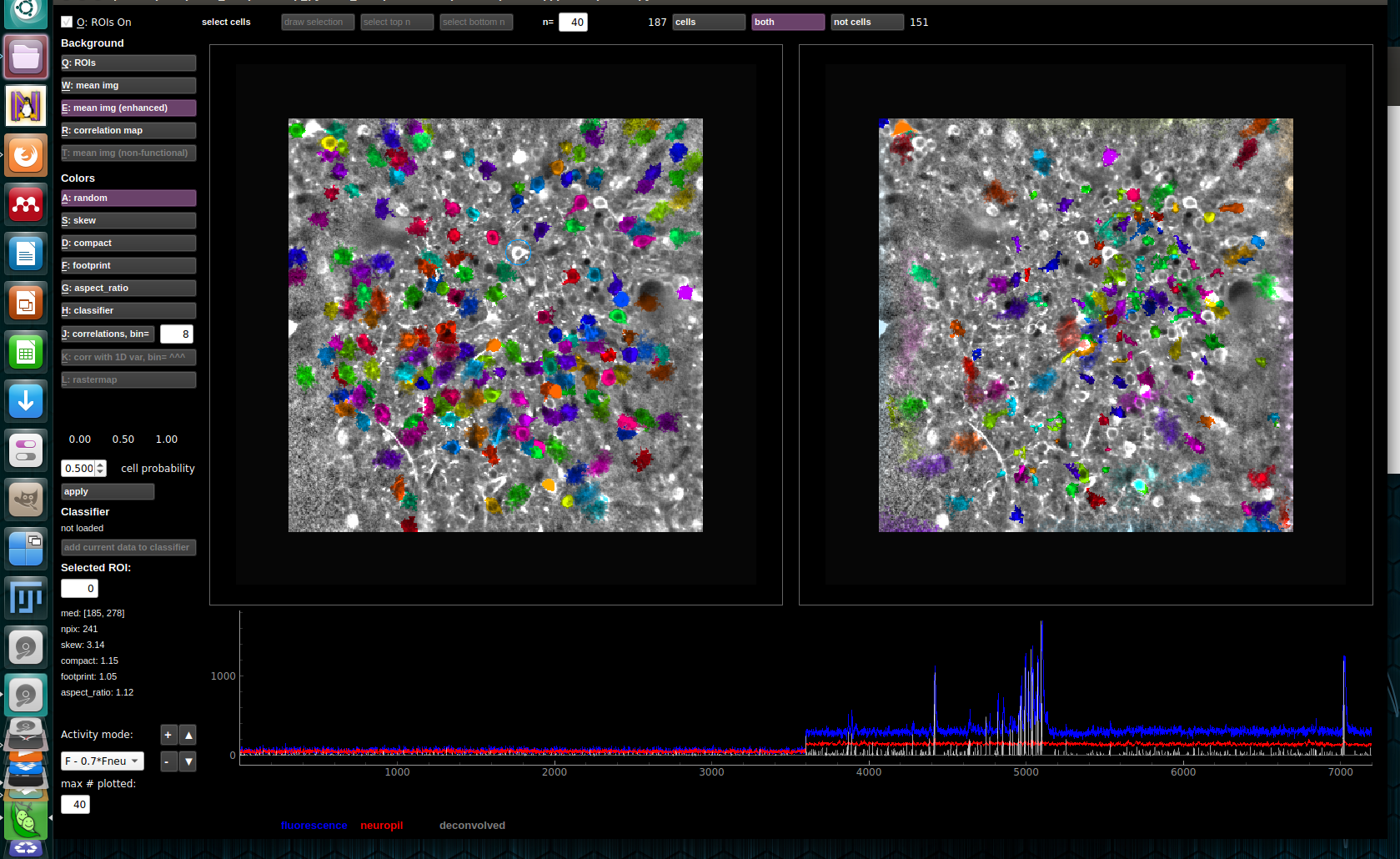
Task: Click select bottom n button
Action: [x=476, y=22]
